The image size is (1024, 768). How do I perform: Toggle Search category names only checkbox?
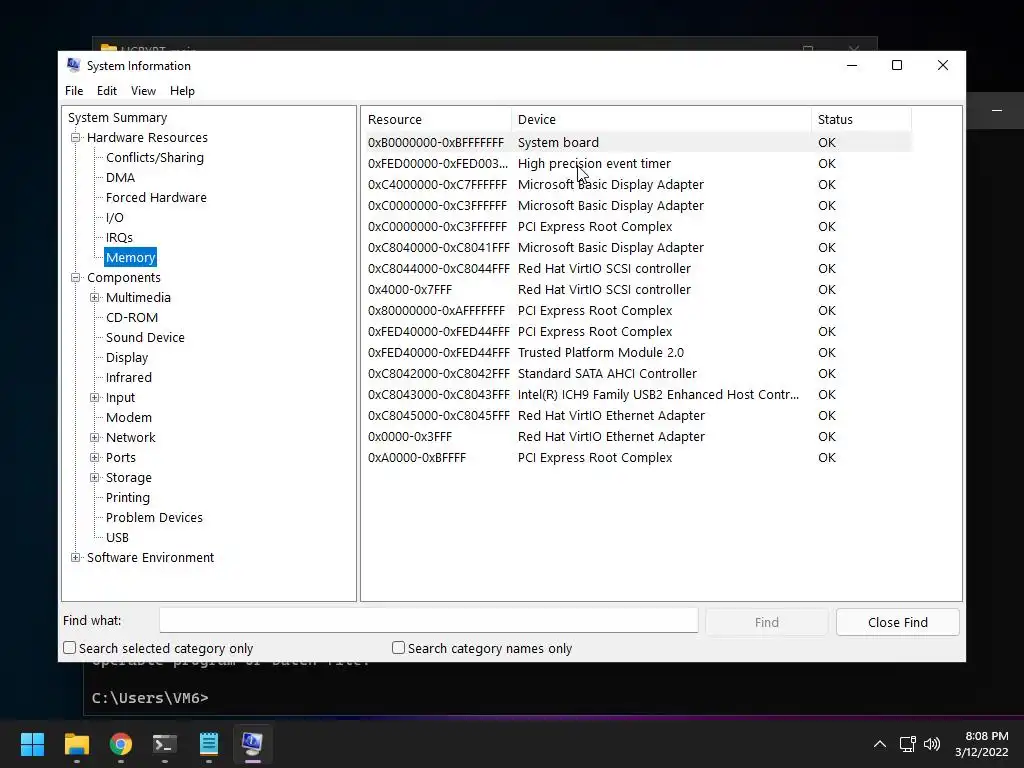(x=398, y=648)
